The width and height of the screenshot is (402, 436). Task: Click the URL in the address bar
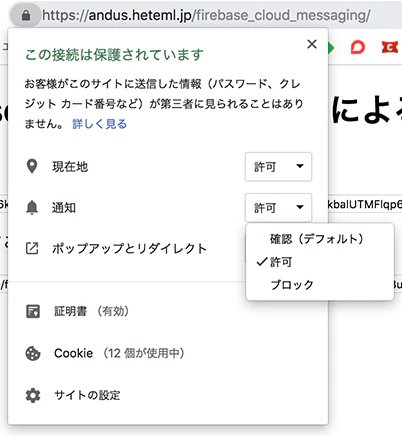(x=206, y=15)
